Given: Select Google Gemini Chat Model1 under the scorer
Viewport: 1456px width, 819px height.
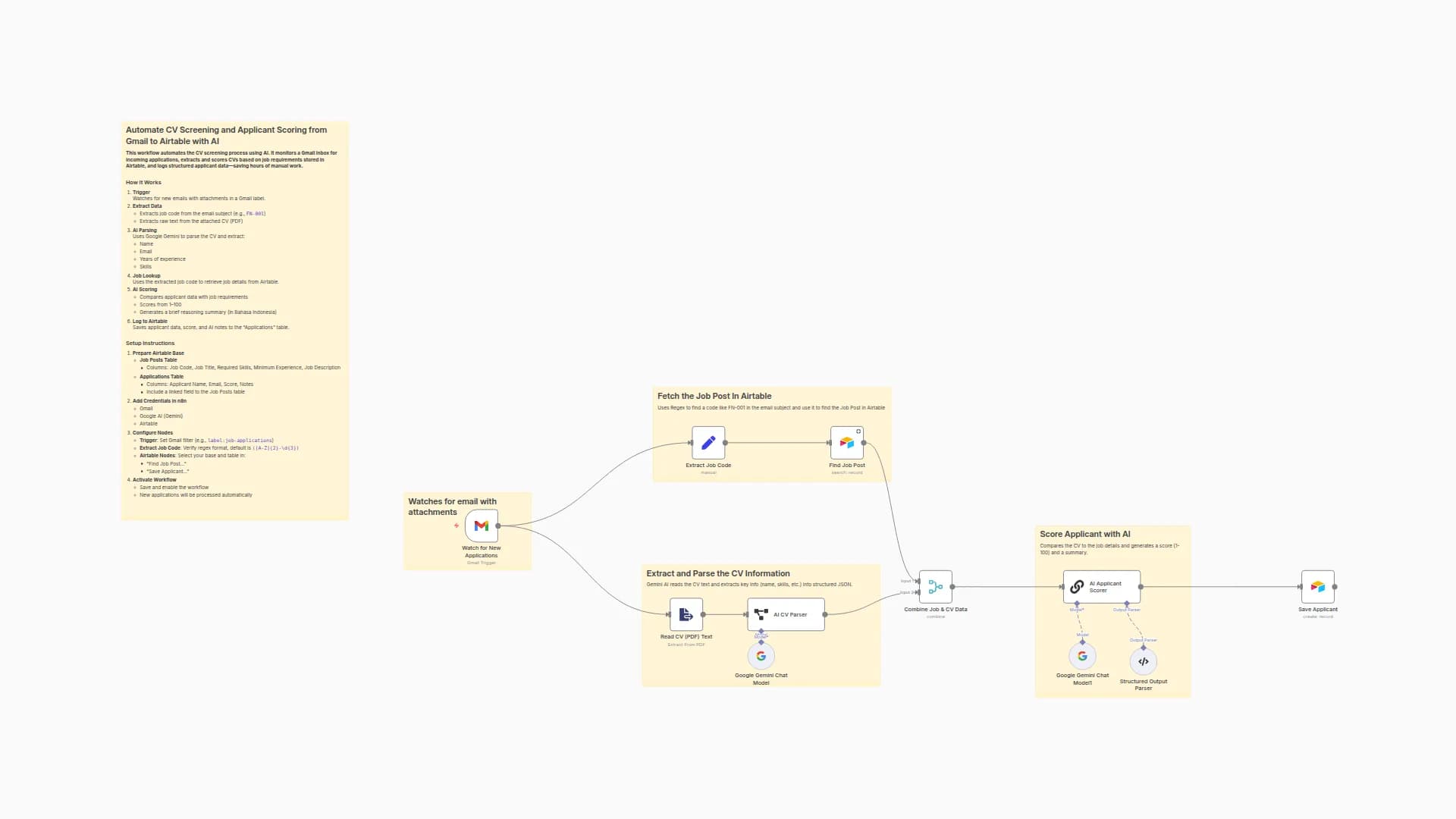Looking at the screenshot, I should pyautogui.click(x=1082, y=655).
